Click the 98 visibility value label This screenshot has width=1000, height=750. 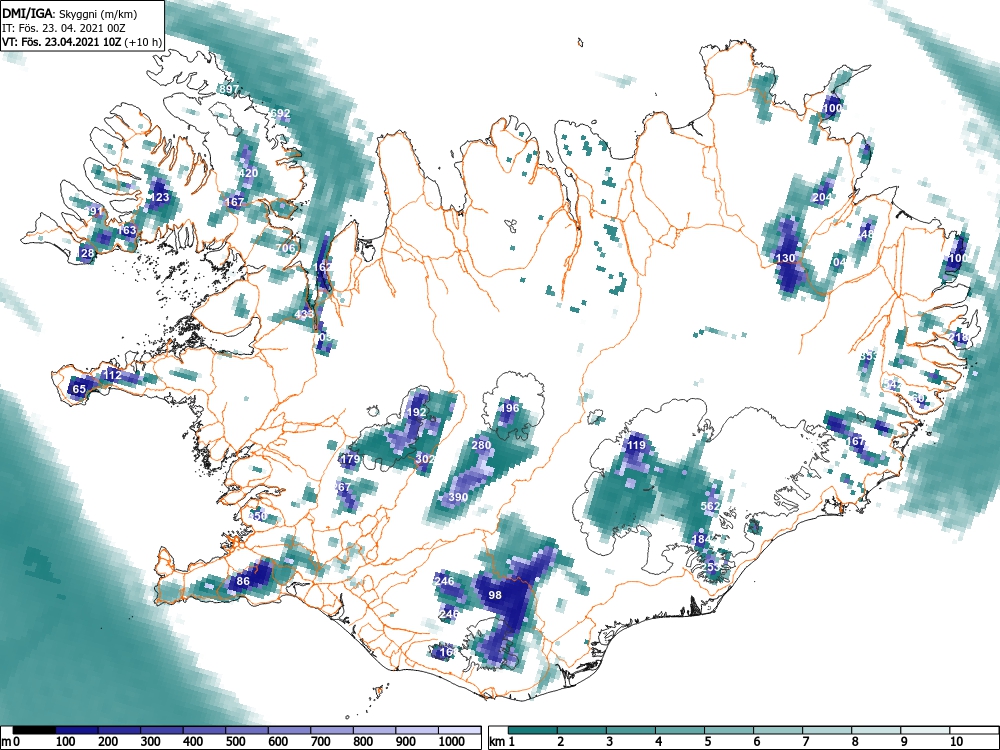pyautogui.click(x=495, y=595)
